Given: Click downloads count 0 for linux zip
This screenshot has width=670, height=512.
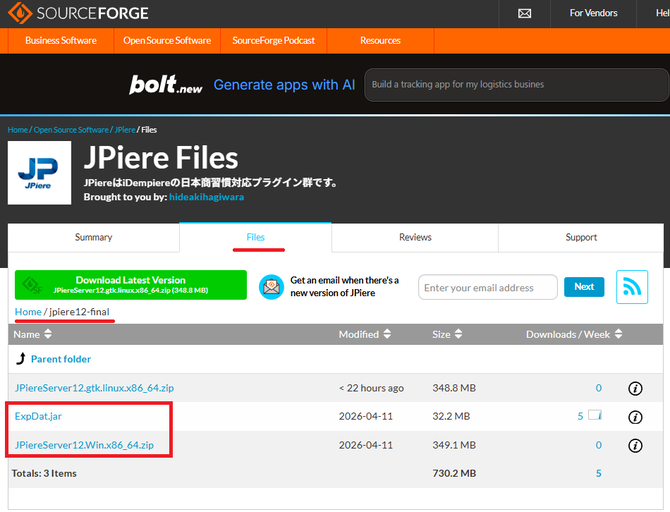Looking at the screenshot, I should 599,388.
